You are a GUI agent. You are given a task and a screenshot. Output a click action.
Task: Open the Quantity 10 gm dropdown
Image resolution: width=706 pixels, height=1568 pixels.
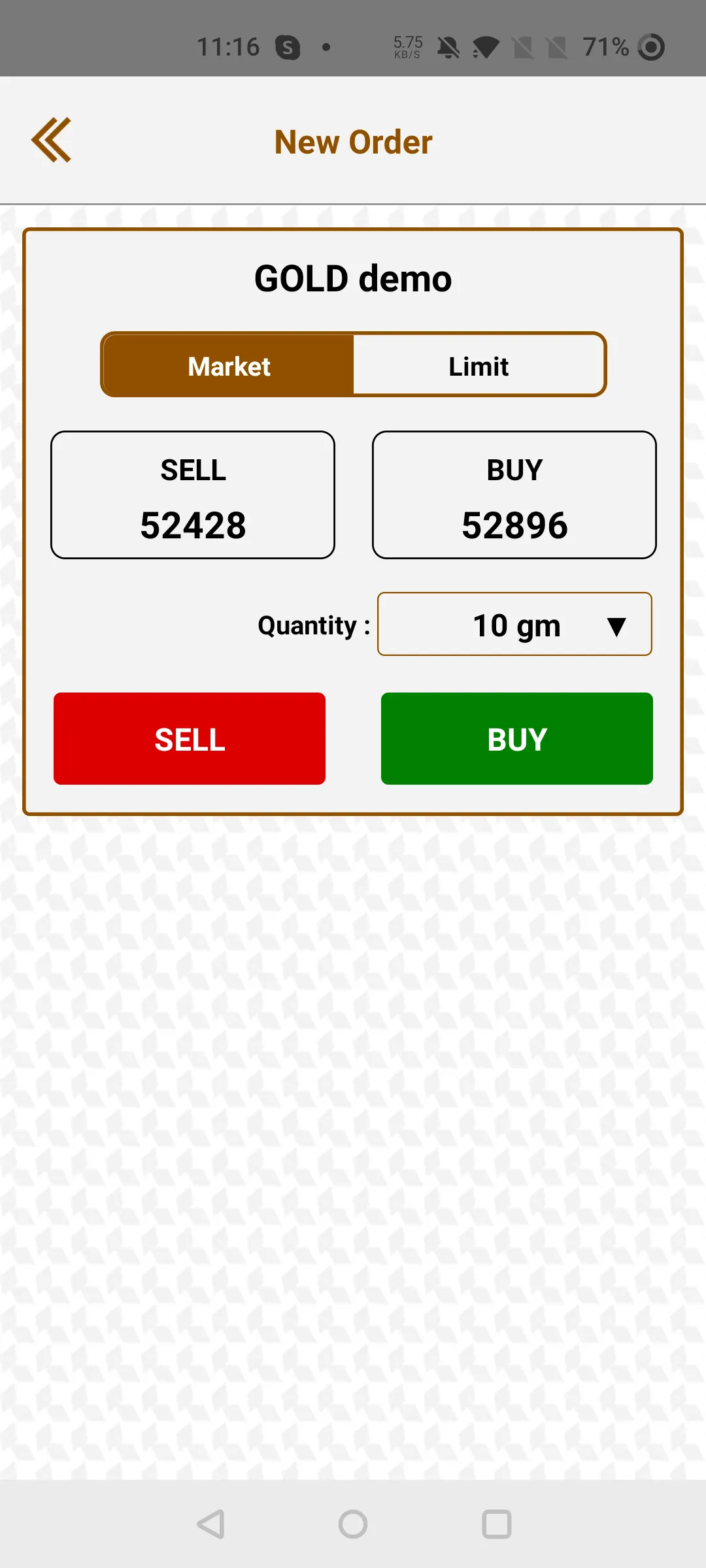514,624
